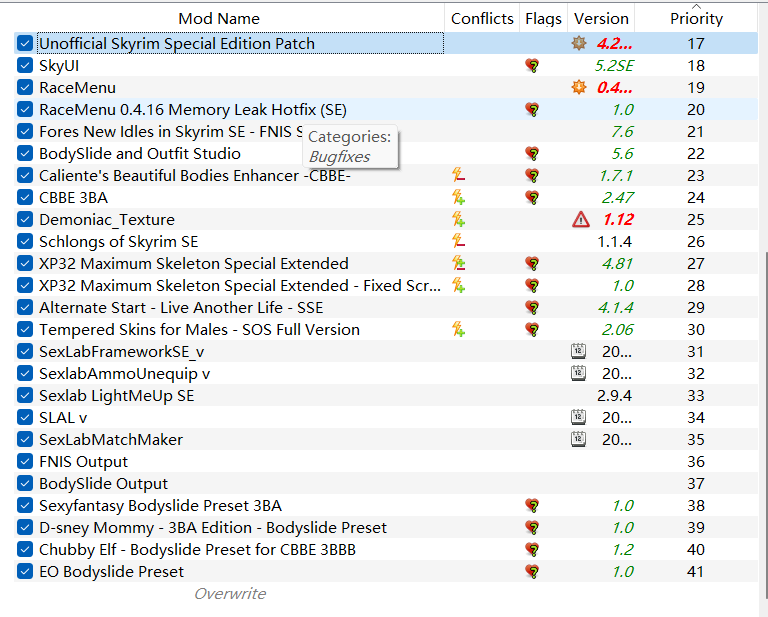Click the conflict icon for XP32 Maximum Skeleton version 4.81
The image size is (768, 617).
[458, 263]
